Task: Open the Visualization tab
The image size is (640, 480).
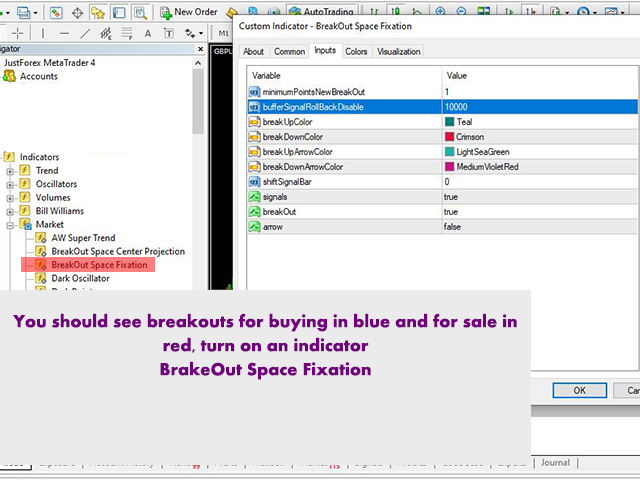Action: (x=398, y=51)
